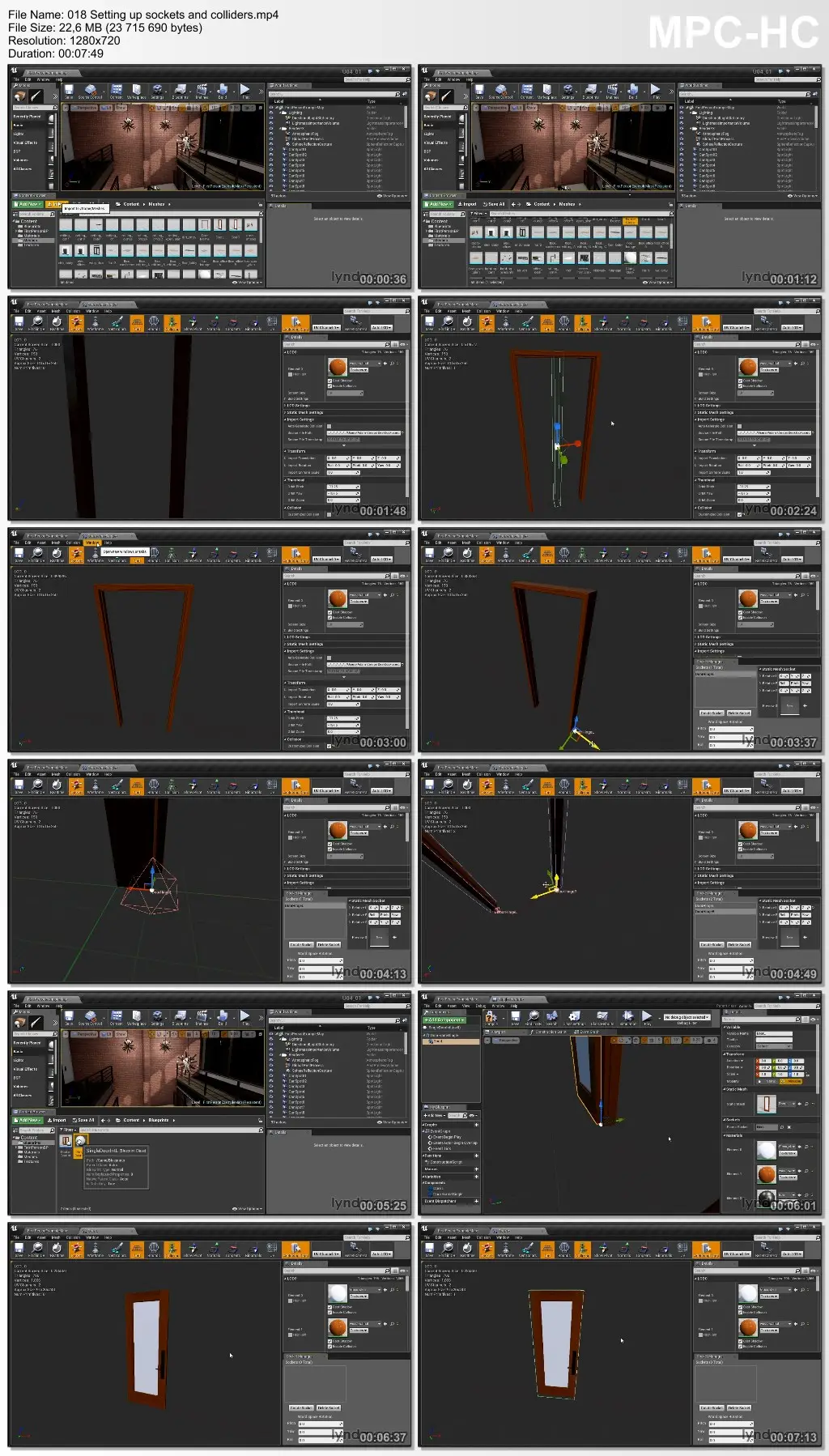The width and height of the screenshot is (829, 1456).
Task: Click Delete Socket button in 00:03:37 thumbnail
Action: (738, 713)
